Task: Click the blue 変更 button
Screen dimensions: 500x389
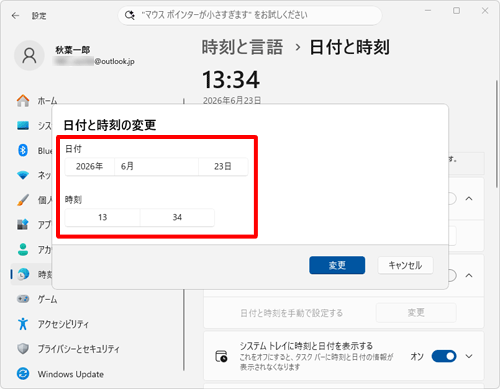Action: 337,265
